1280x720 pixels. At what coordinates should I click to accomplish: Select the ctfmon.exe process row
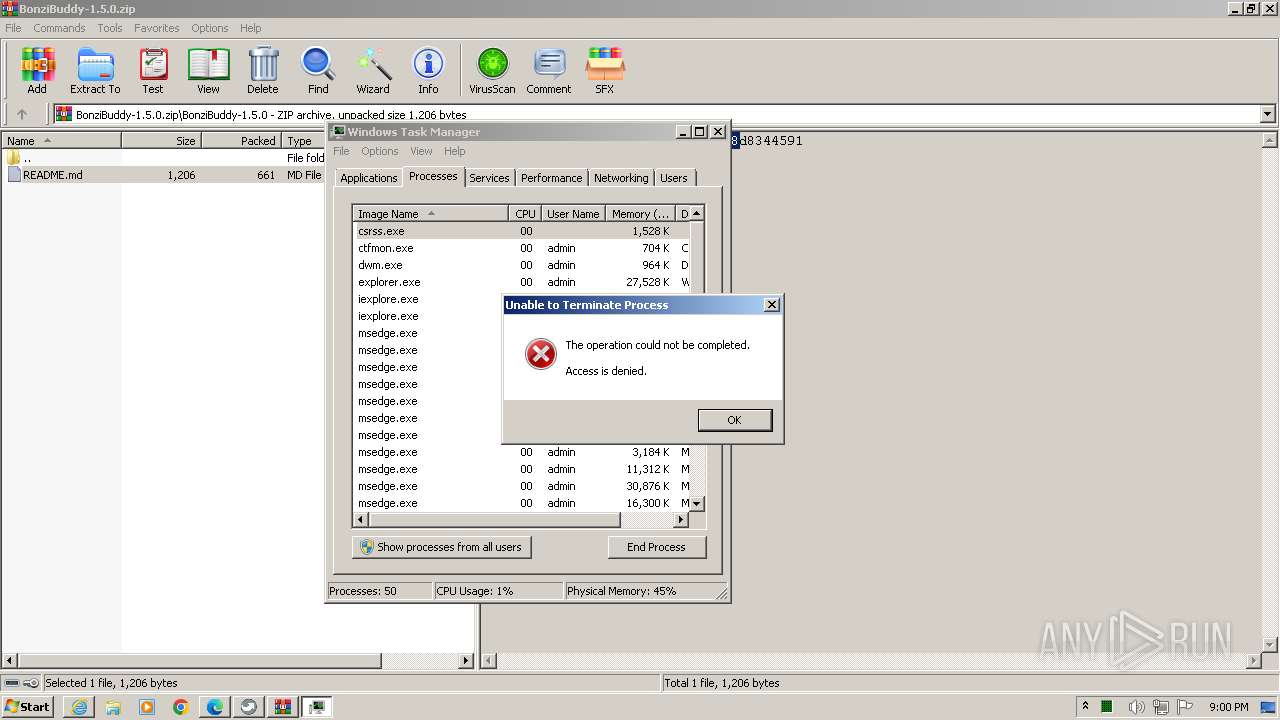522,248
